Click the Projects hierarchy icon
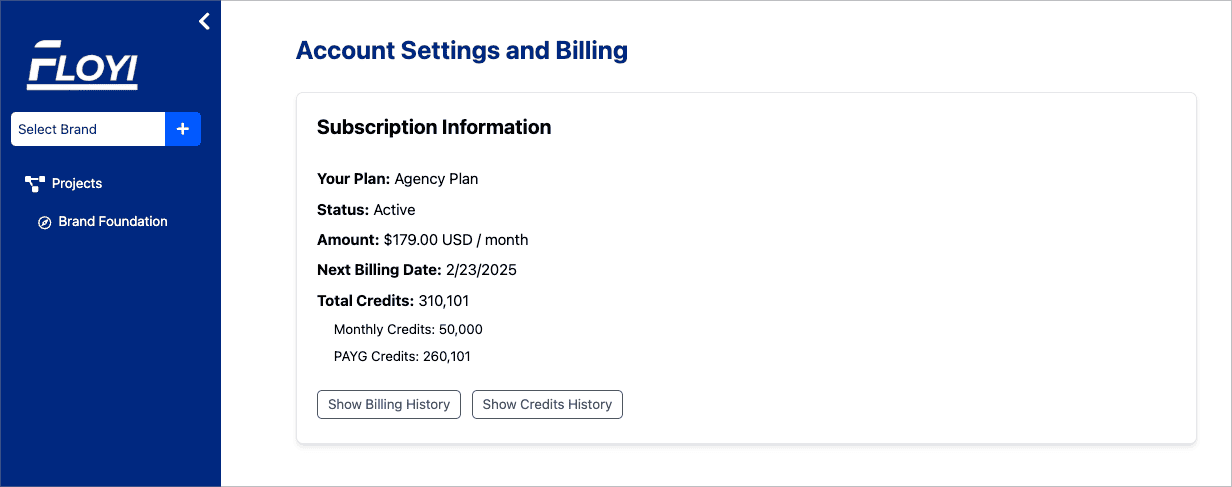The width and height of the screenshot is (1232, 487). pyautogui.click(x=35, y=184)
